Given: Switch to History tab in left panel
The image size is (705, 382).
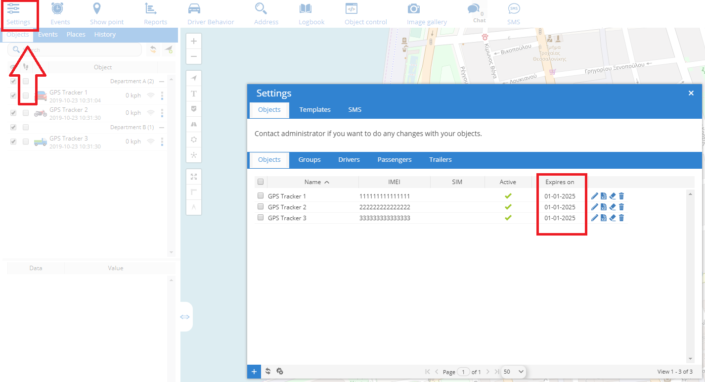Looking at the screenshot, I should coord(105,35).
